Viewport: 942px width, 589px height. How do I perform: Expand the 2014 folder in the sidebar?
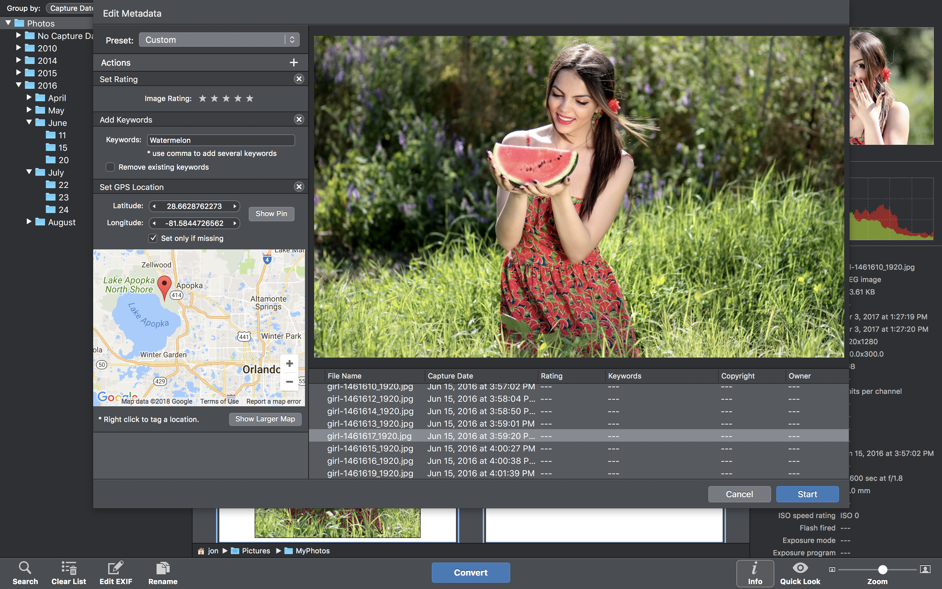(17, 60)
